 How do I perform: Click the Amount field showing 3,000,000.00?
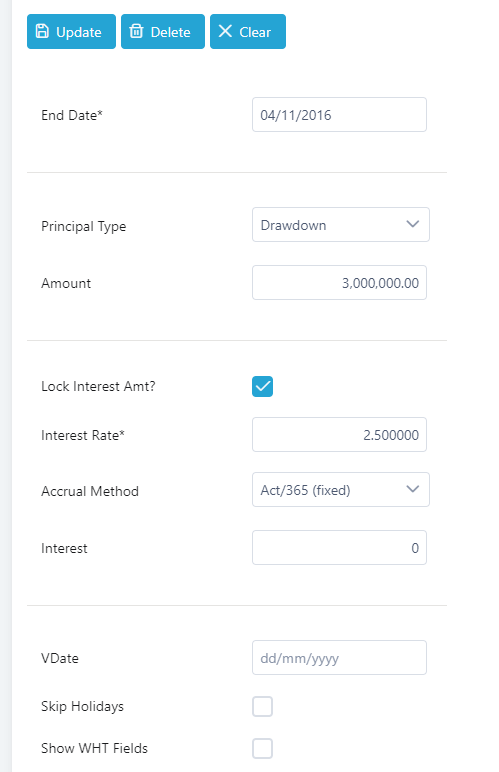pos(340,283)
